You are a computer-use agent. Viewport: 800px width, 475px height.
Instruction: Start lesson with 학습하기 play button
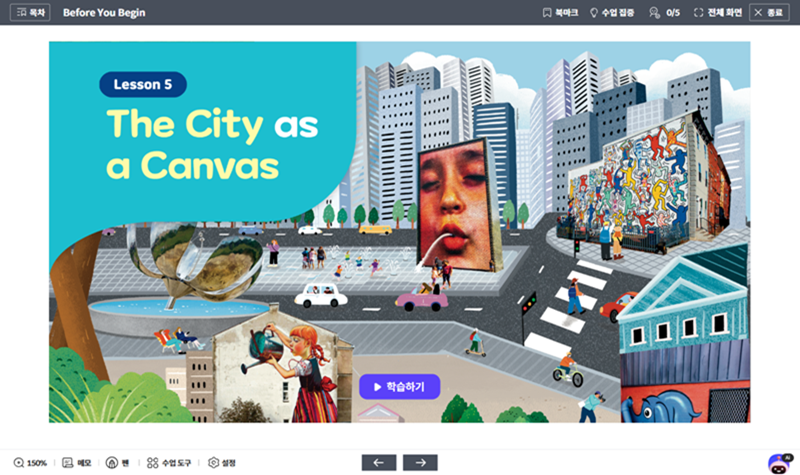pos(399,387)
